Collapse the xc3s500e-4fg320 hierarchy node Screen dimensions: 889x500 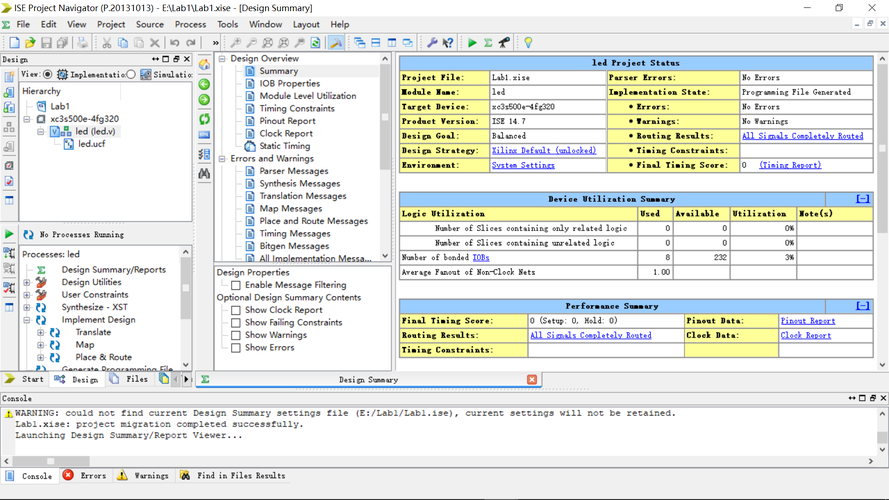(x=27, y=119)
